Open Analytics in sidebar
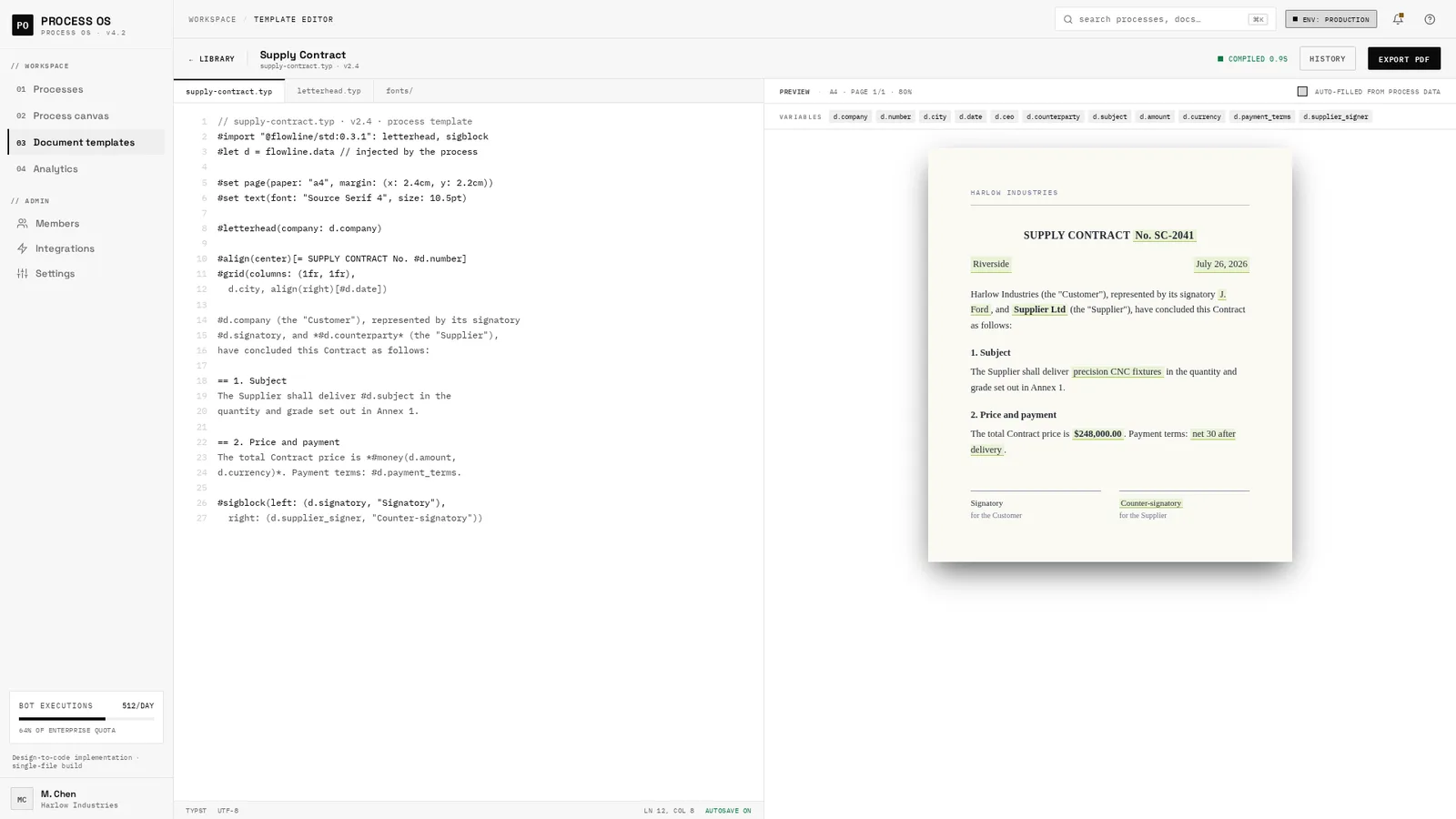Image resolution: width=1456 pixels, height=819 pixels. coord(86,168)
